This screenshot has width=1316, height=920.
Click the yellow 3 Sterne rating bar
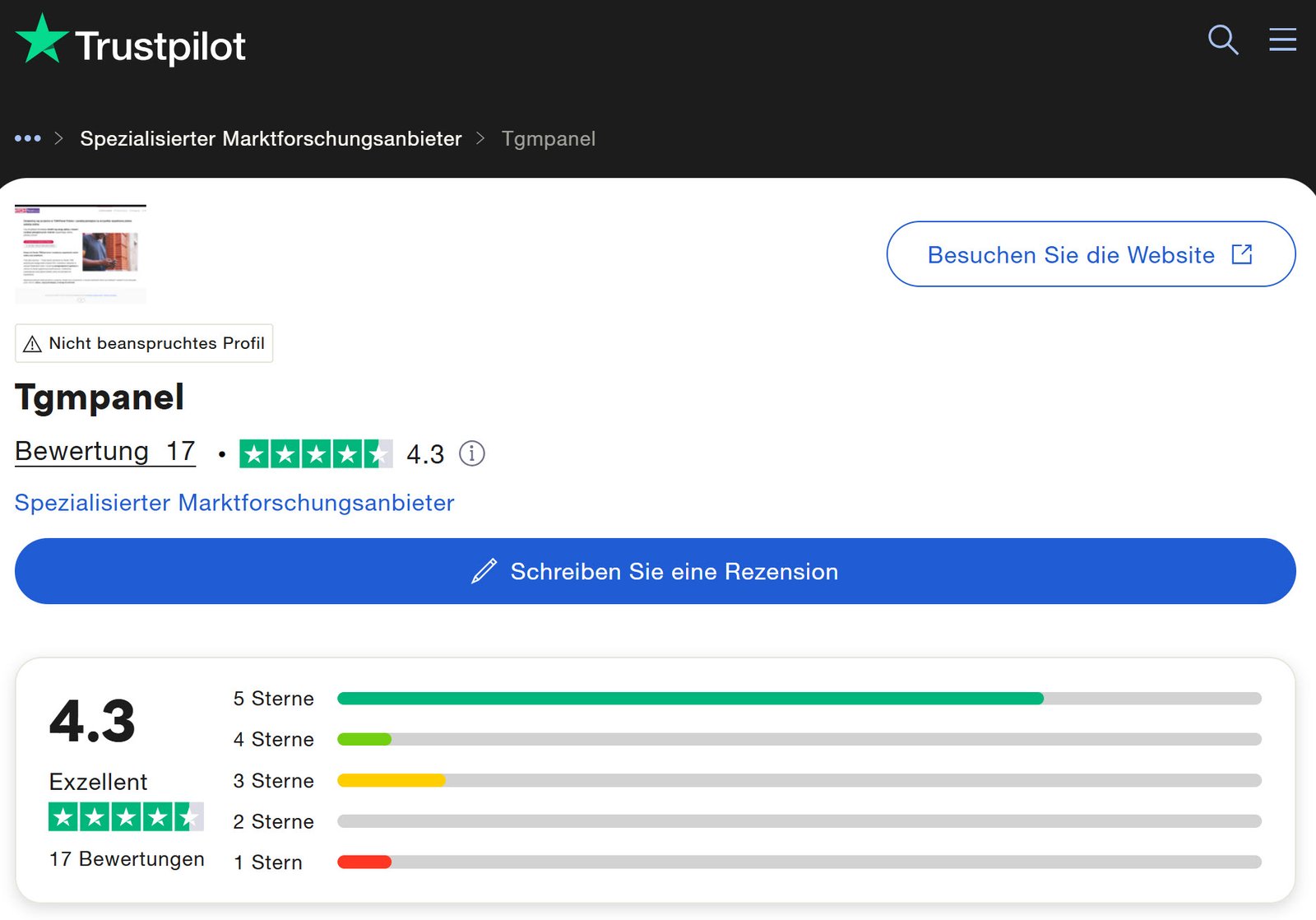pyautogui.click(x=392, y=780)
